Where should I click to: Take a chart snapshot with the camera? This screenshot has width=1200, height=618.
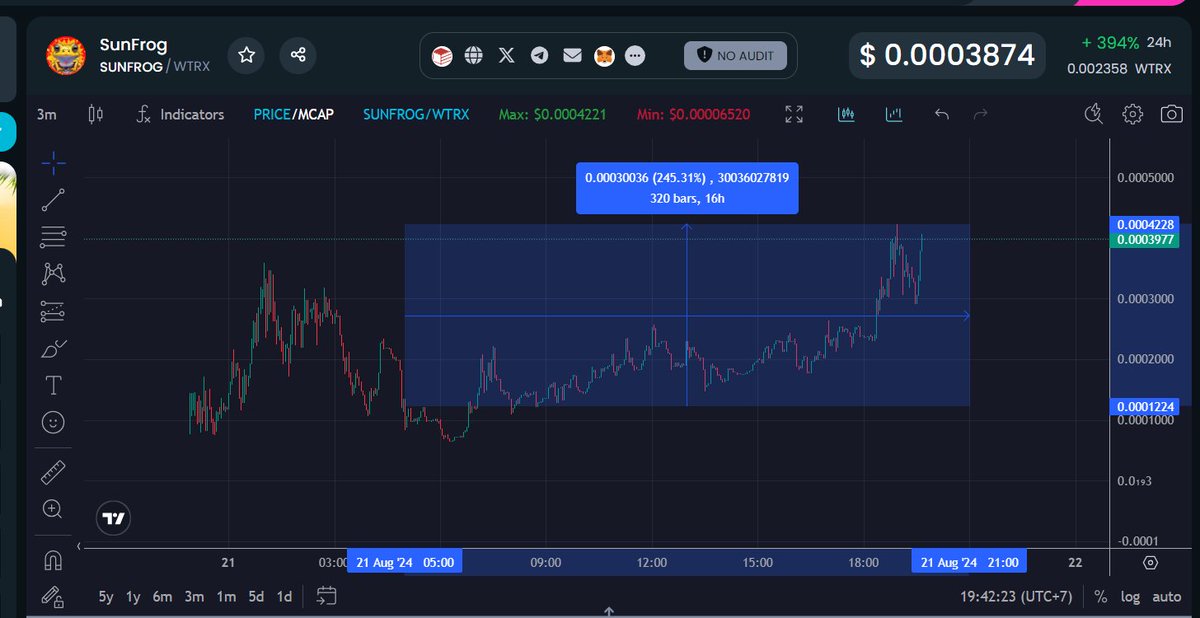coord(1171,113)
